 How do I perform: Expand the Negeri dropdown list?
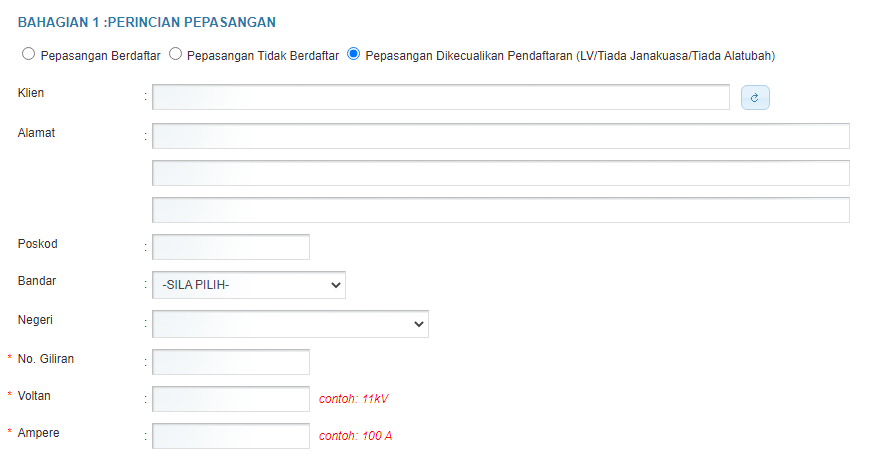pos(290,324)
